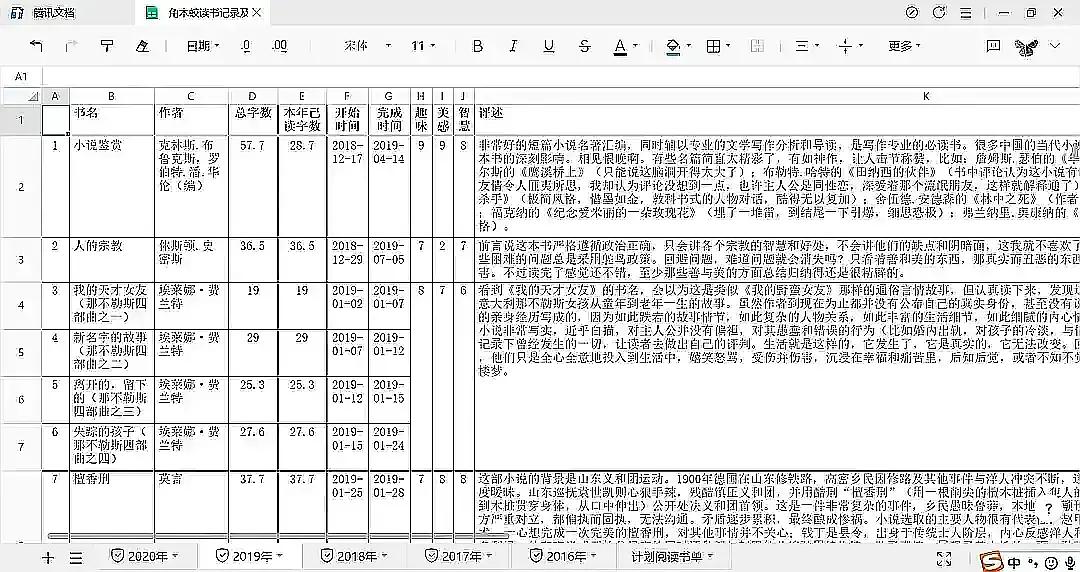The image size is (1080, 572).
Task: Click the cell containing 人的宗教
Action: pyautogui.click(x=112, y=260)
